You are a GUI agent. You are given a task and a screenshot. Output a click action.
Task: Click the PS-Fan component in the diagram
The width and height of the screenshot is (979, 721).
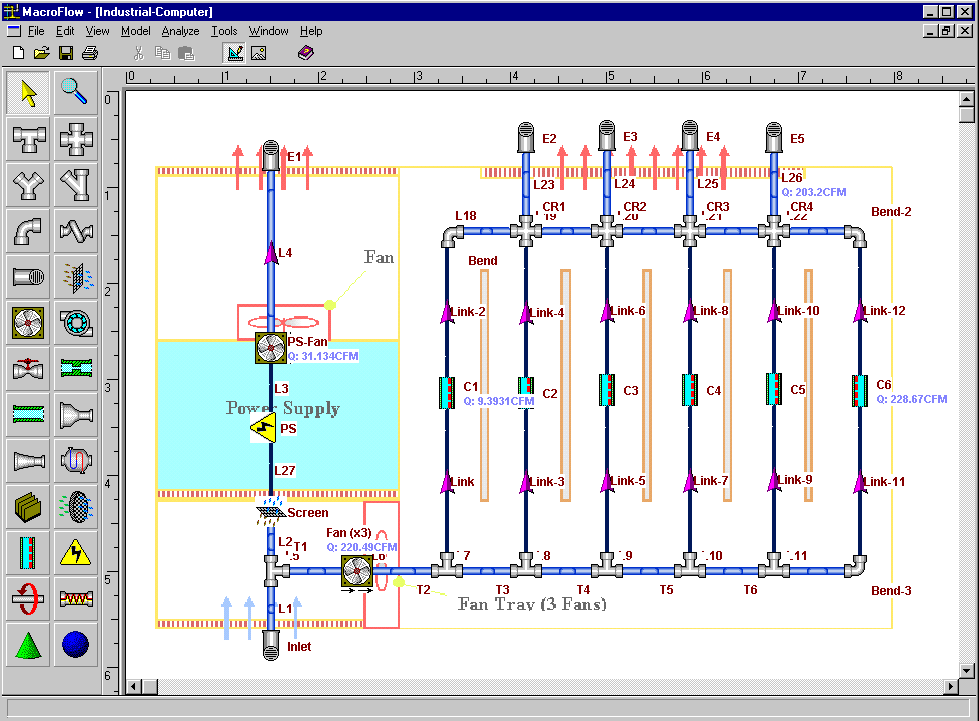click(x=271, y=348)
